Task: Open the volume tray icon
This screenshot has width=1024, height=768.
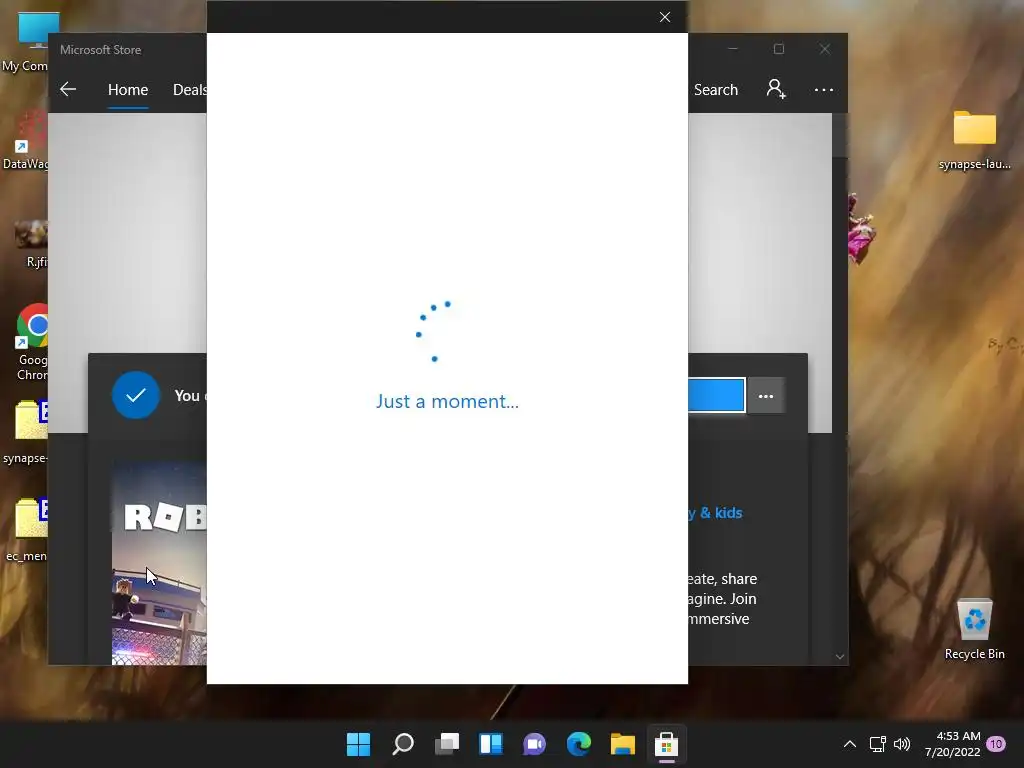Action: coord(902,744)
